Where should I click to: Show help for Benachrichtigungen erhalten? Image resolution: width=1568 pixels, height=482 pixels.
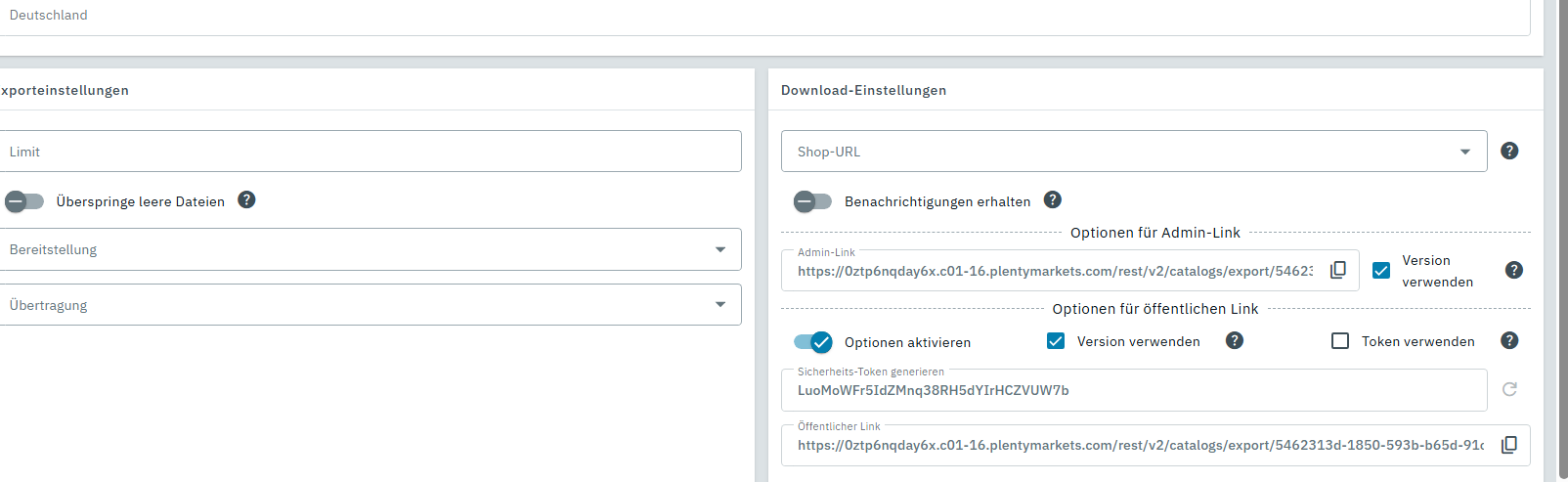click(1052, 199)
